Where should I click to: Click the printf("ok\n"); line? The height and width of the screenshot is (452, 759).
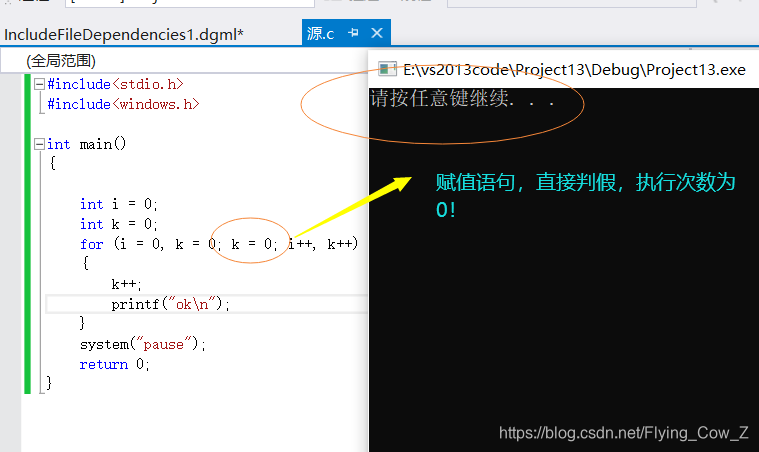coord(170,304)
